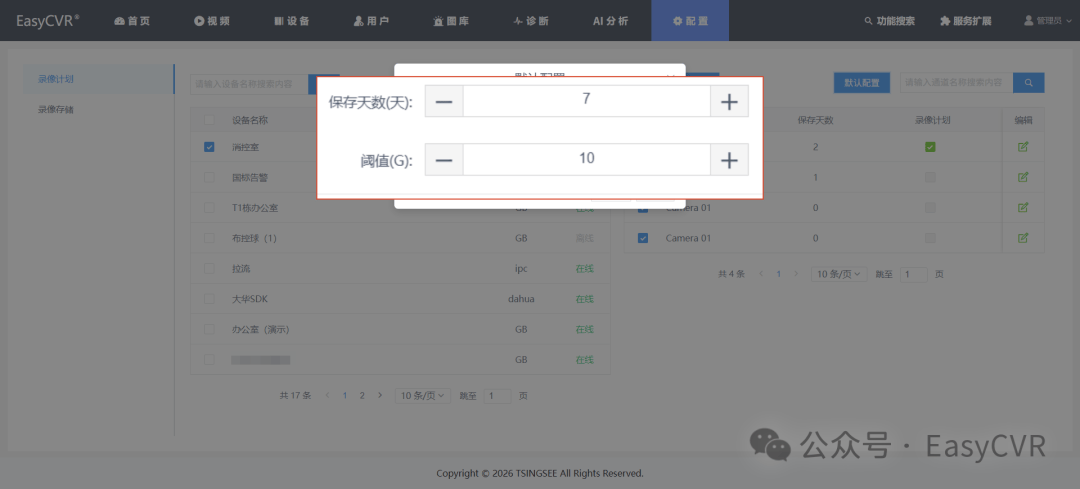Select the 配置 configuration menu
Image resolution: width=1080 pixels, height=489 pixels.
pos(690,21)
